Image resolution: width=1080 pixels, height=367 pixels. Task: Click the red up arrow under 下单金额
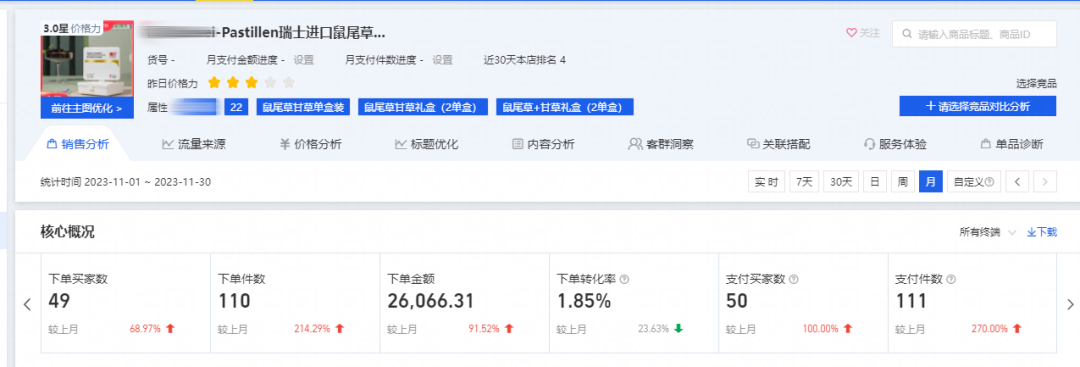509,329
